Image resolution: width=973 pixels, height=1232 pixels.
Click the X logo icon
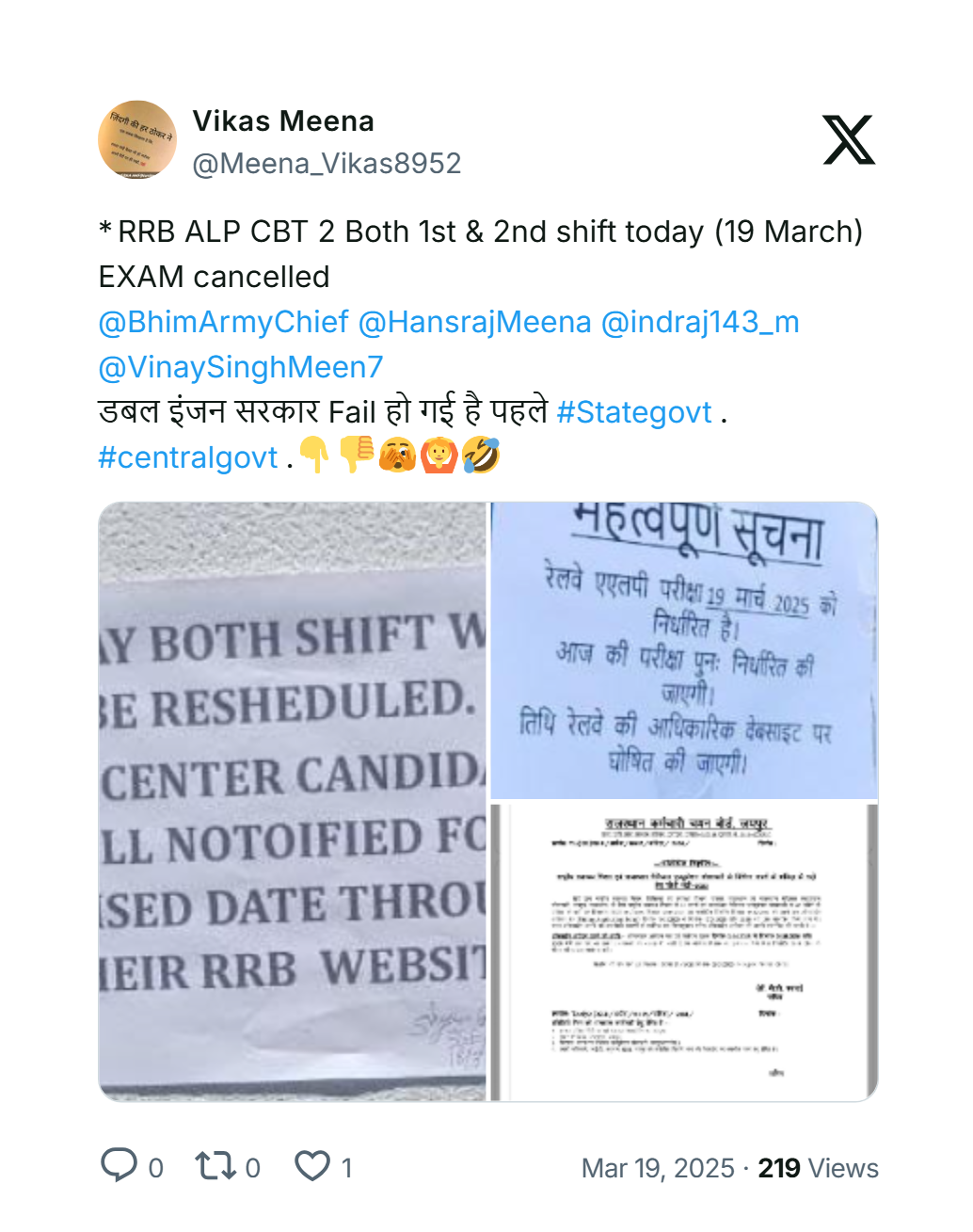coord(849,140)
